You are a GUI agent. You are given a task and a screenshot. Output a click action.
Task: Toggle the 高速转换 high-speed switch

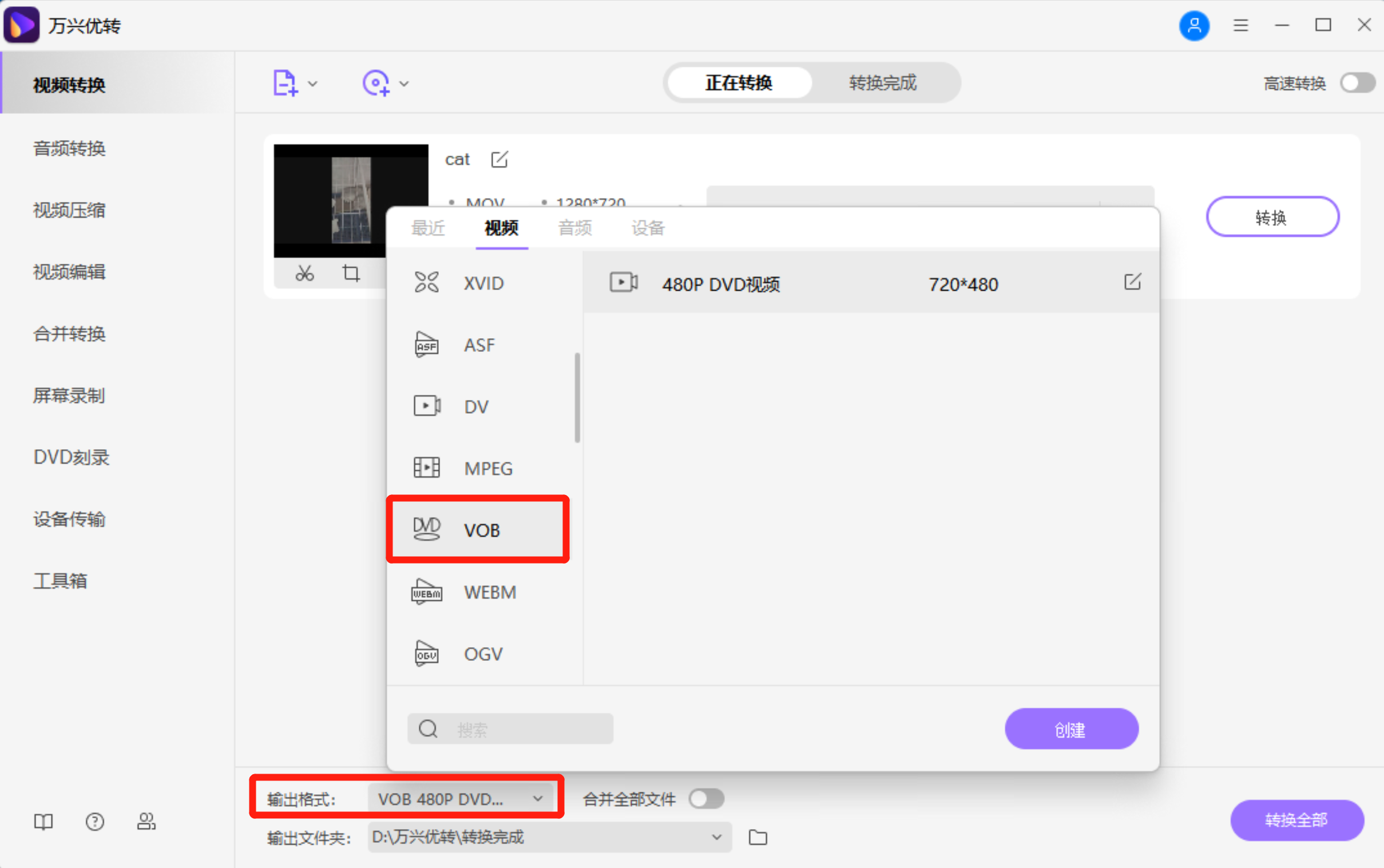pos(1357,82)
